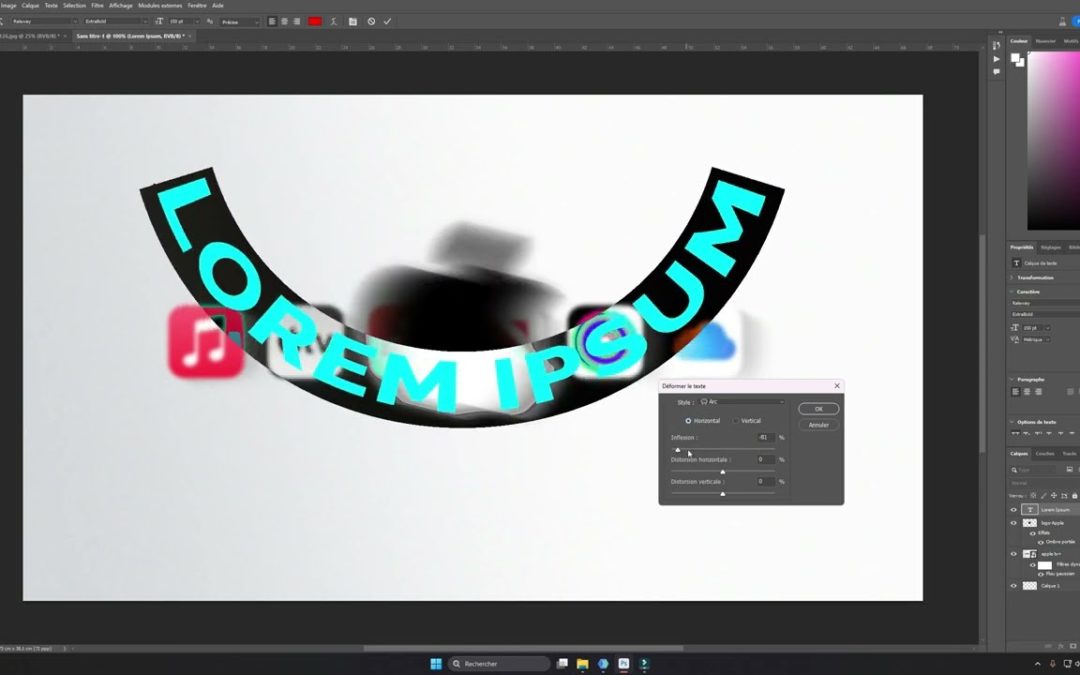
Task: Add a layer style fx at panel bottom
Action: pos(1061,646)
